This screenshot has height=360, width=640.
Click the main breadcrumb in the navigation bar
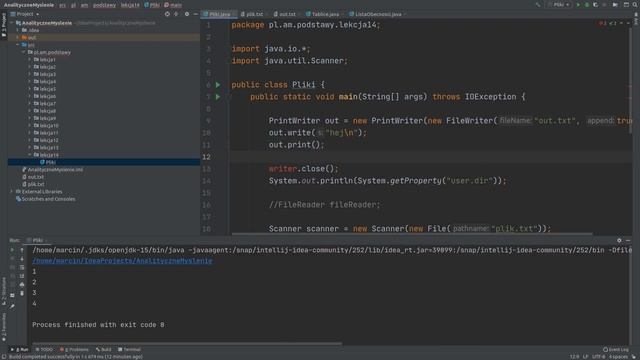(173, 5)
